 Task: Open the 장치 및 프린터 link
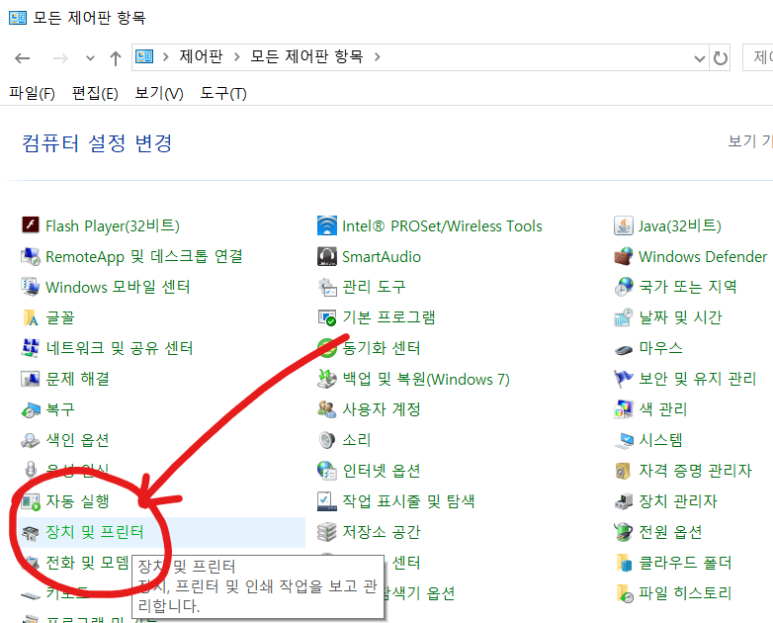94,532
